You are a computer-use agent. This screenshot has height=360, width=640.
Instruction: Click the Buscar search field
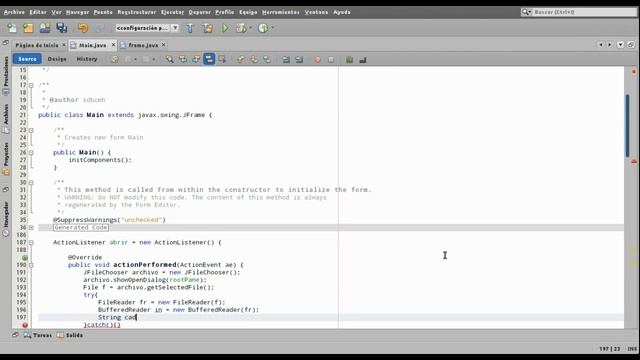[579, 12]
